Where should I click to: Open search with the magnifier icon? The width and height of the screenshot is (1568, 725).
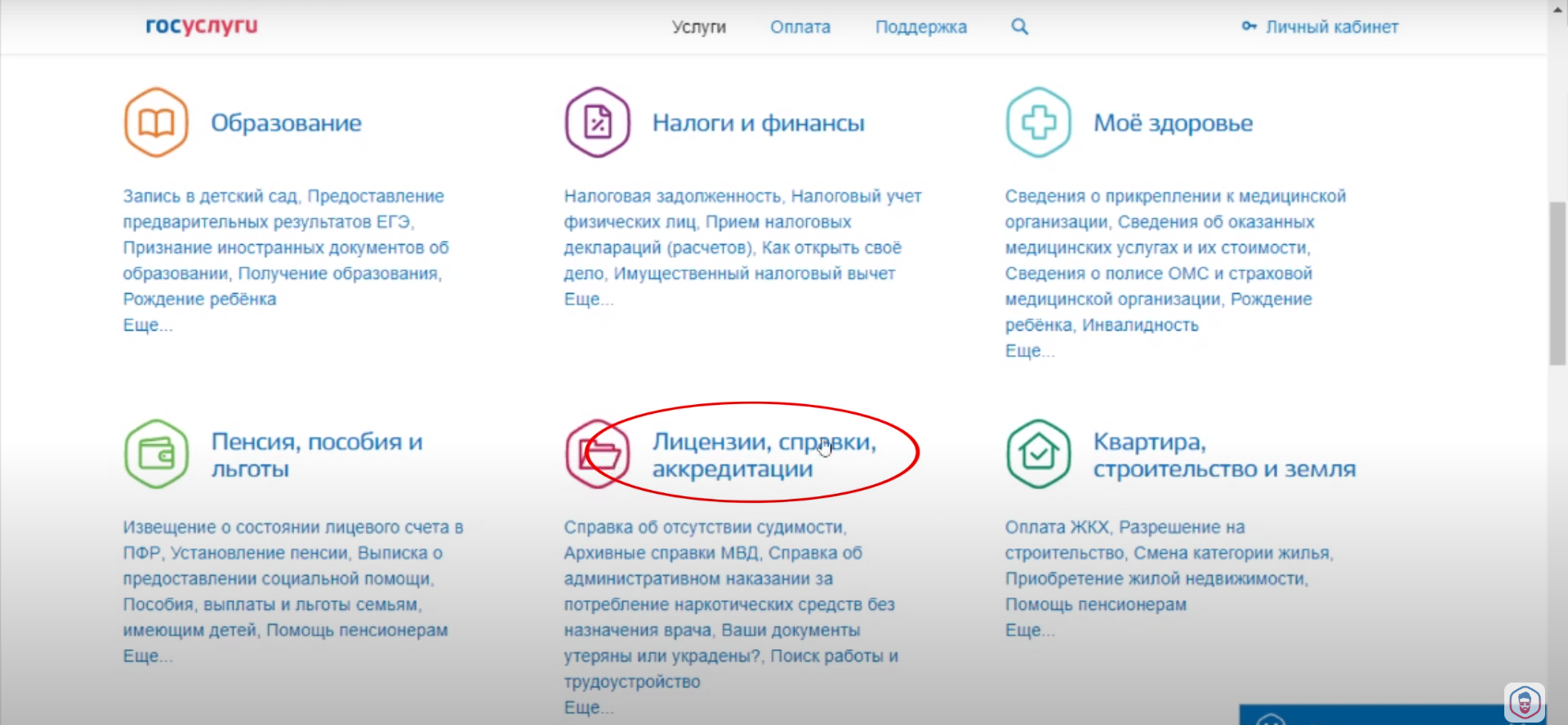pos(1019,27)
